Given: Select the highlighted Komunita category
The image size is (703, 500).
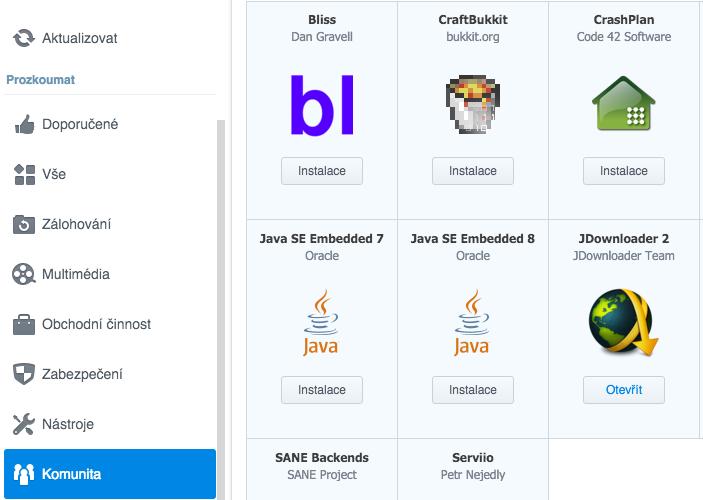Looking at the screenshot, I should coord(110,474).
